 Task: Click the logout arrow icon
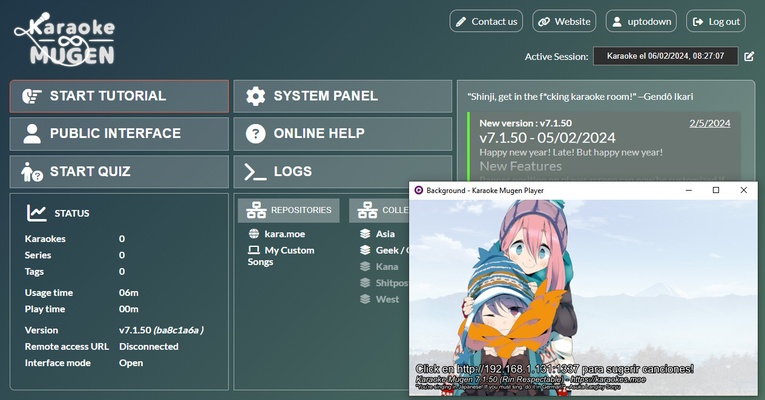pyautogui.click(x=698, y=22)
